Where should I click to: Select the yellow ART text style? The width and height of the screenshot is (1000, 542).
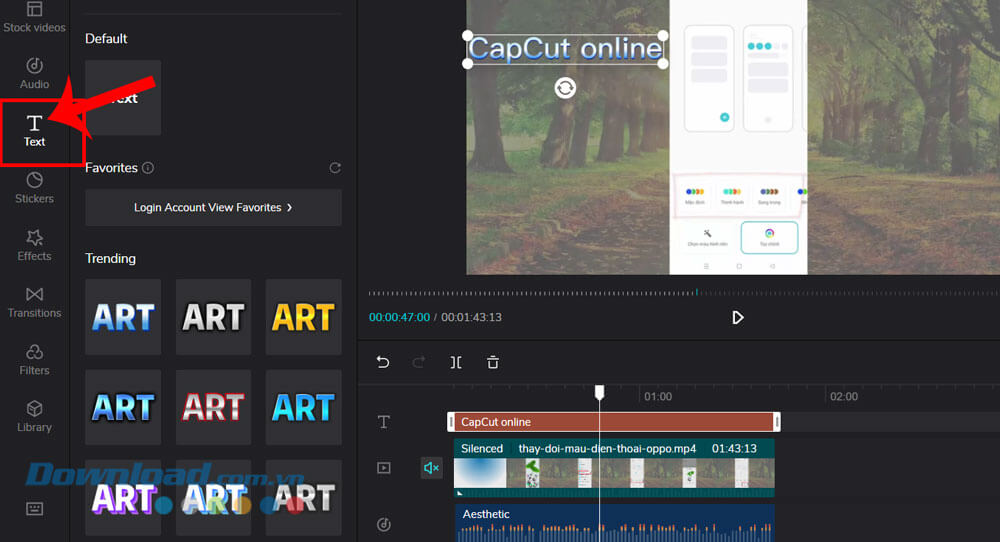tap(303, 317)
